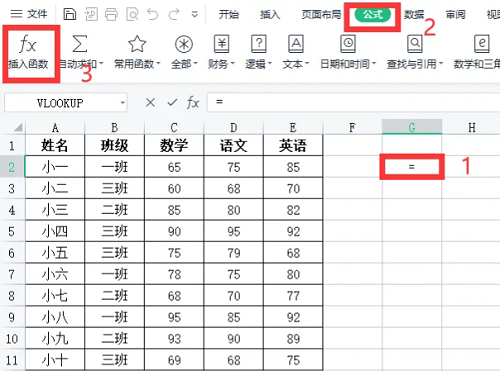Confirm formula entry with checkmark

click(x=172, y=102)
